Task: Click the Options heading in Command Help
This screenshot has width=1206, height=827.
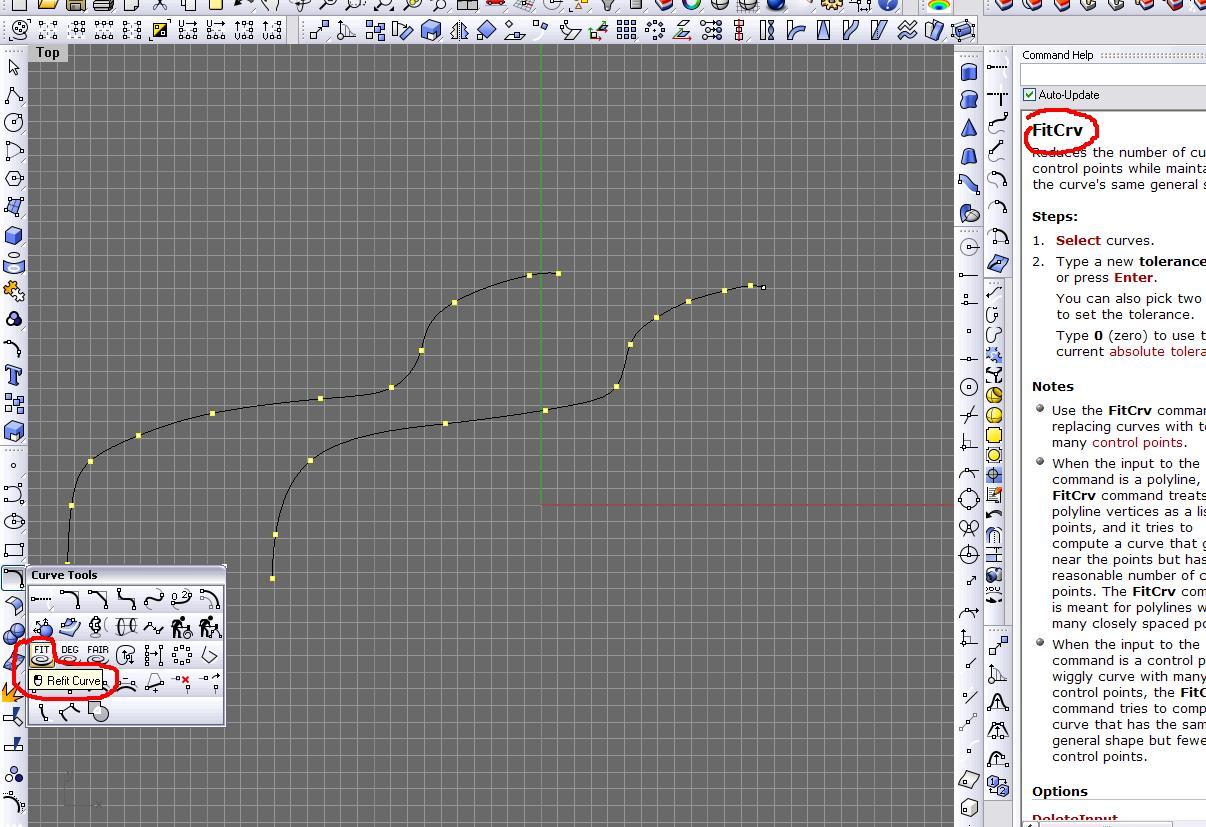Action: 1059,791
